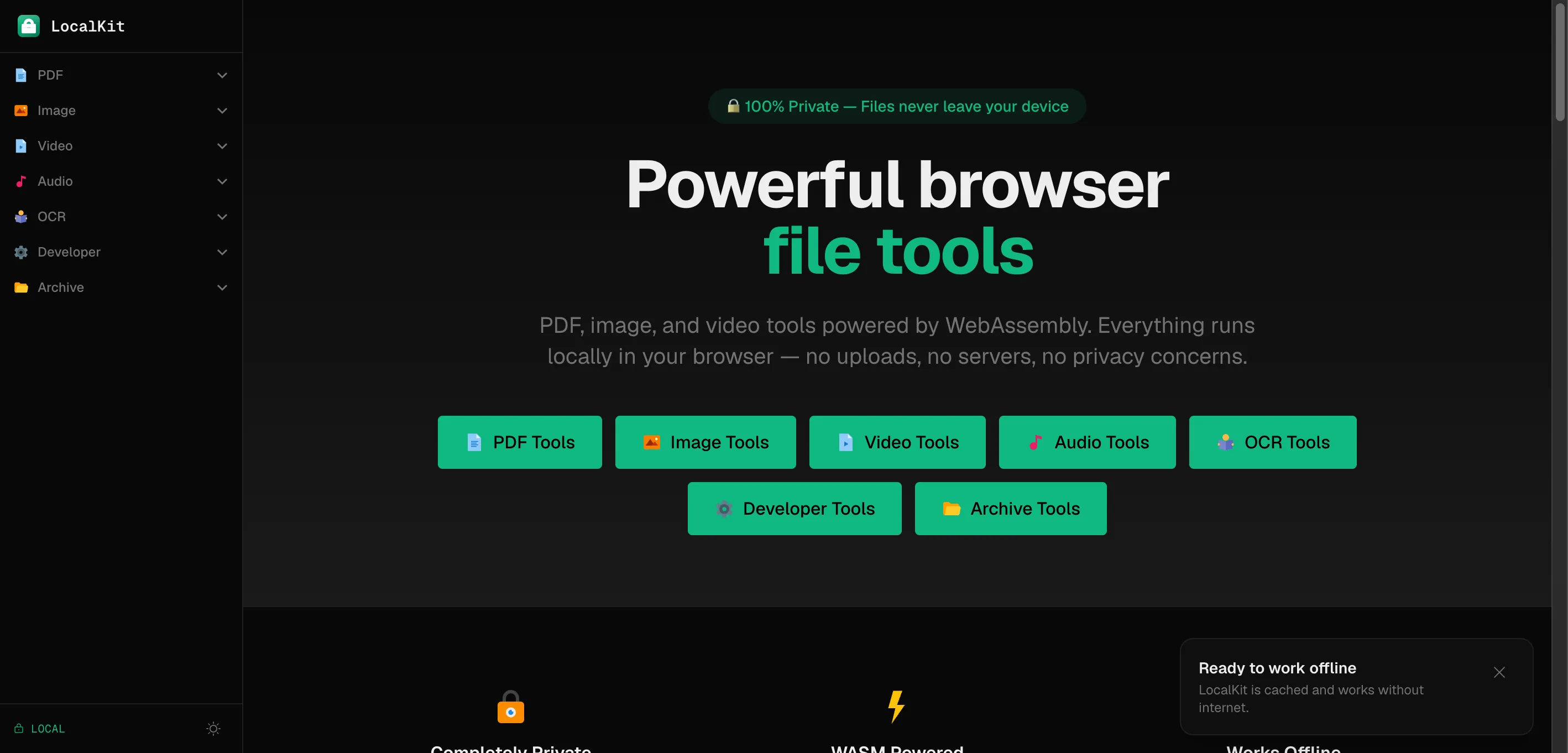Image resolution: width=1568 pixels, height=753 pixels.
Task: Click the Completely Private padlock icon
Action: 511,707
